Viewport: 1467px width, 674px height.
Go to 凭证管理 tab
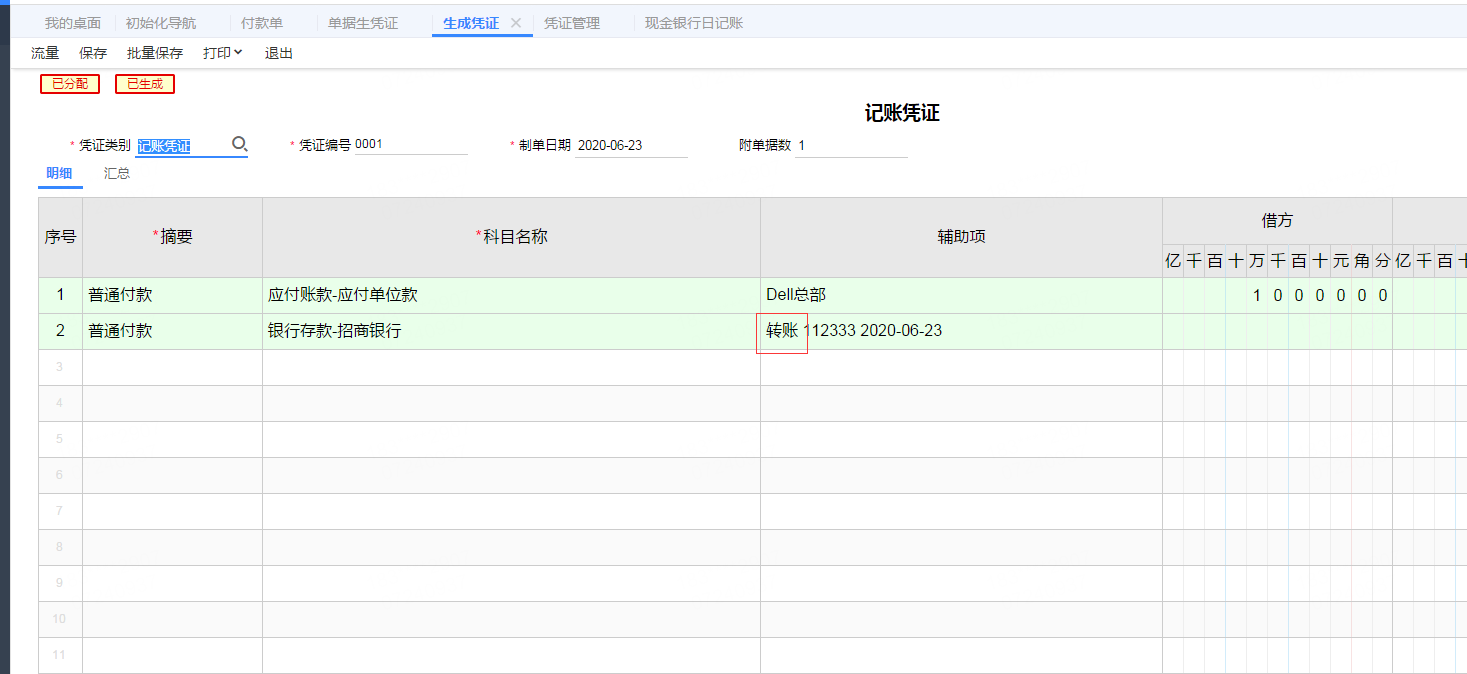click(x=572, y=23)
